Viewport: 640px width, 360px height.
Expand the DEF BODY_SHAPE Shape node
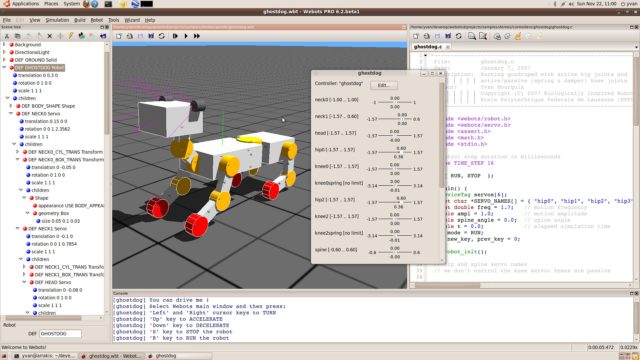pos(11,106)
